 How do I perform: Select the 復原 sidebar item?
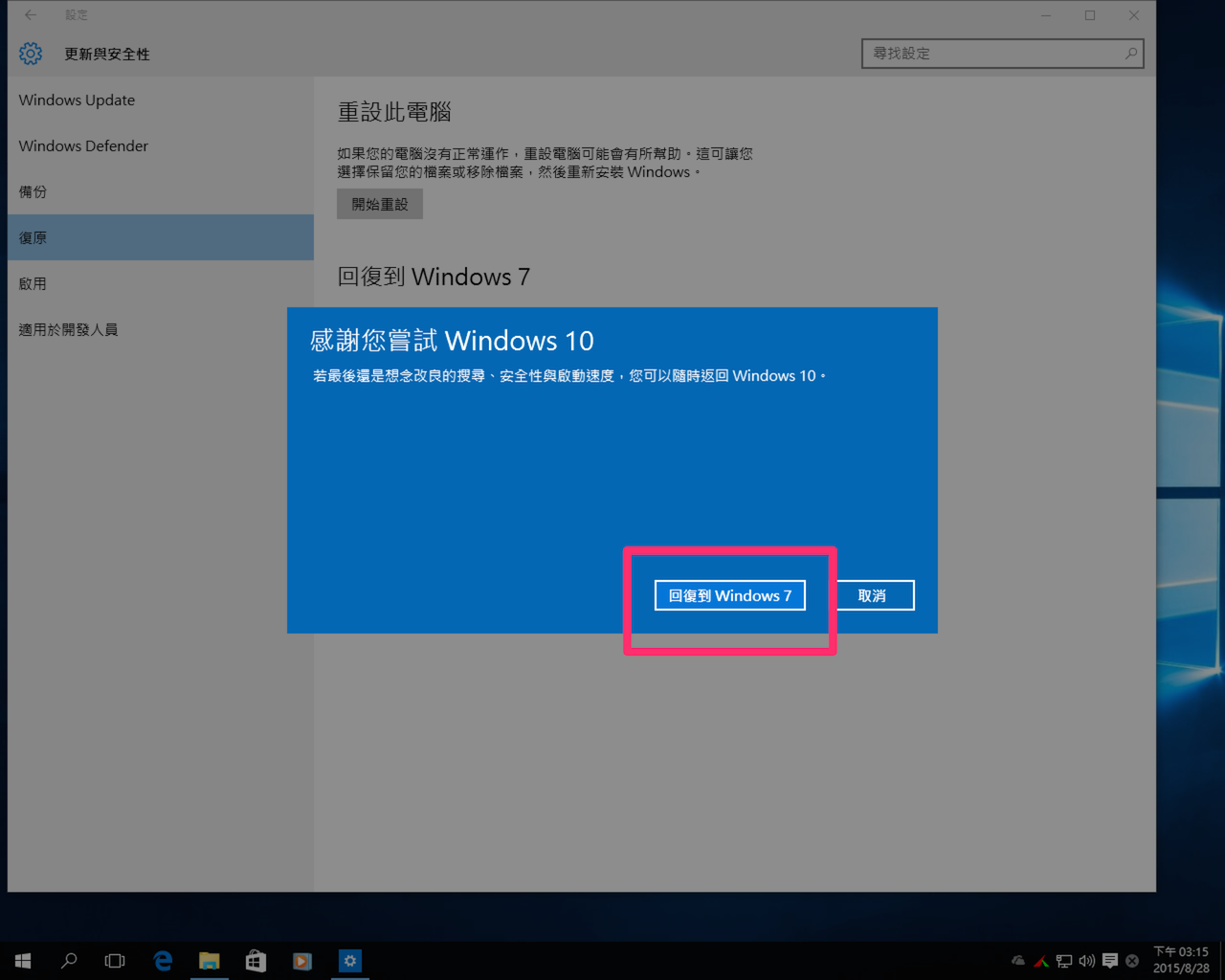tap(161, 237)
